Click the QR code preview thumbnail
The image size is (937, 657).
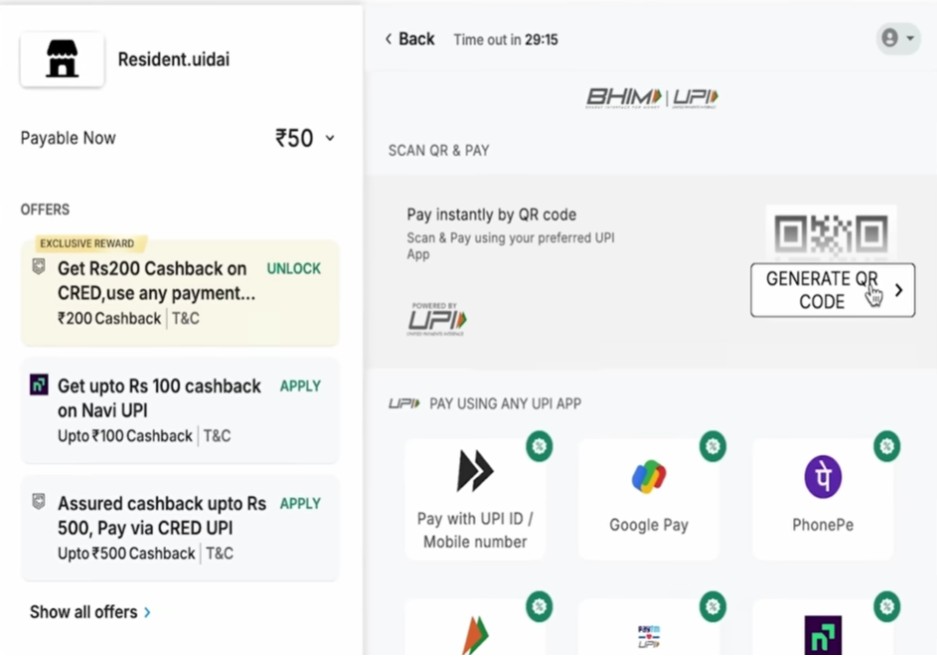831,232
